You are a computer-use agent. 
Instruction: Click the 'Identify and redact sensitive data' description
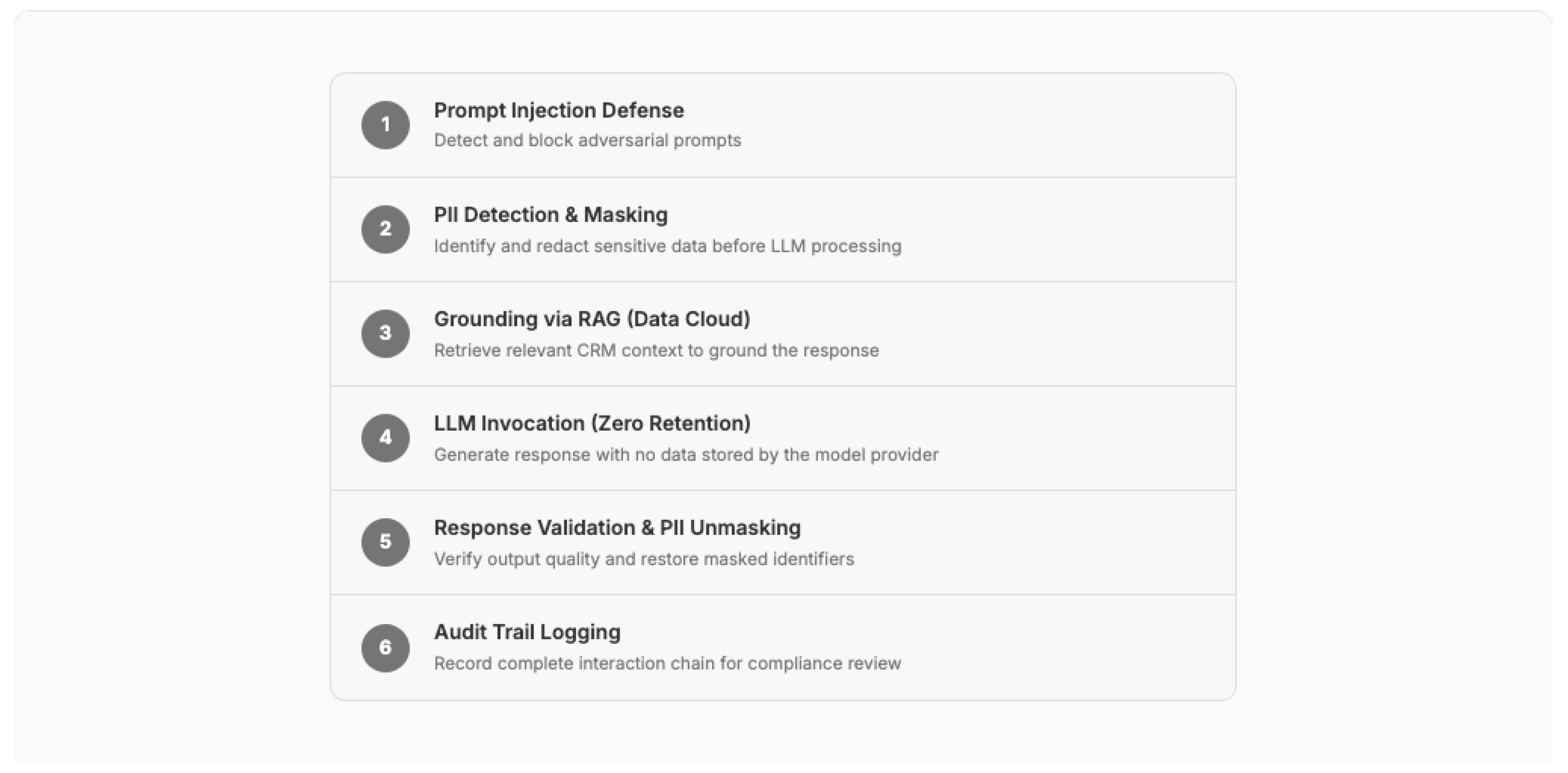[667, 246]
